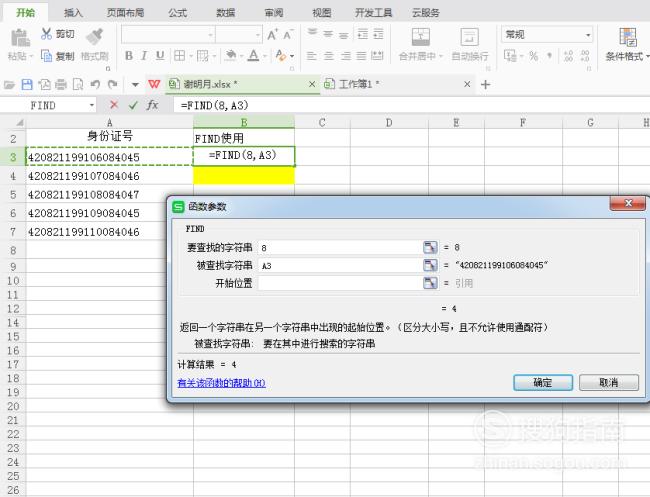Click the Auto Wrap text icon
650x497 pixels.
[469, 37]
